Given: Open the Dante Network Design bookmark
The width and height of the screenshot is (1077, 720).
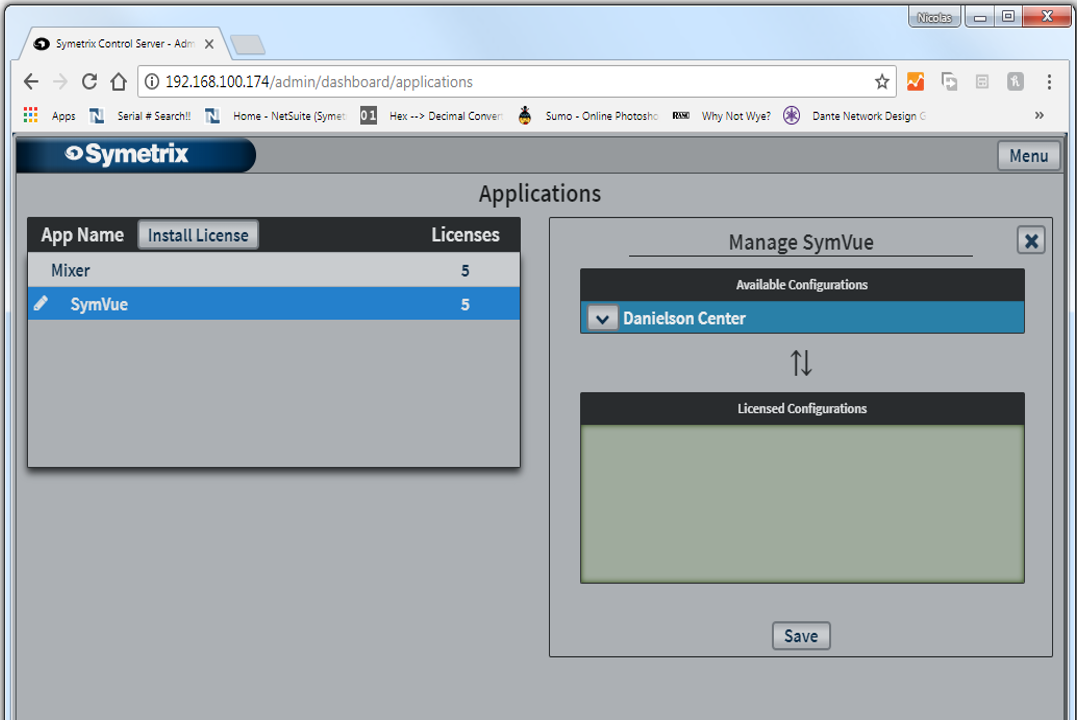Looking at the screenshot, I should coord(856,115).
